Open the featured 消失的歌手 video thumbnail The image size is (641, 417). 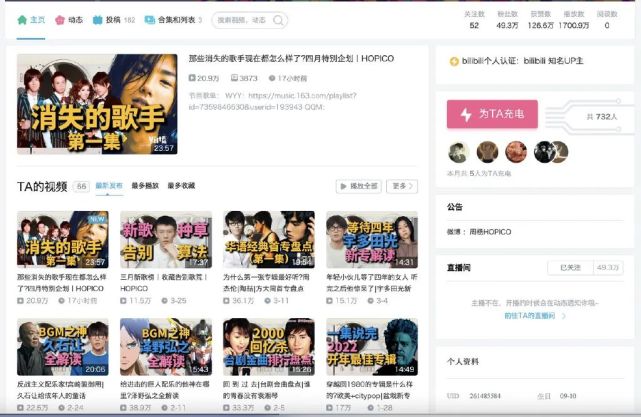(x=97, y=104)
